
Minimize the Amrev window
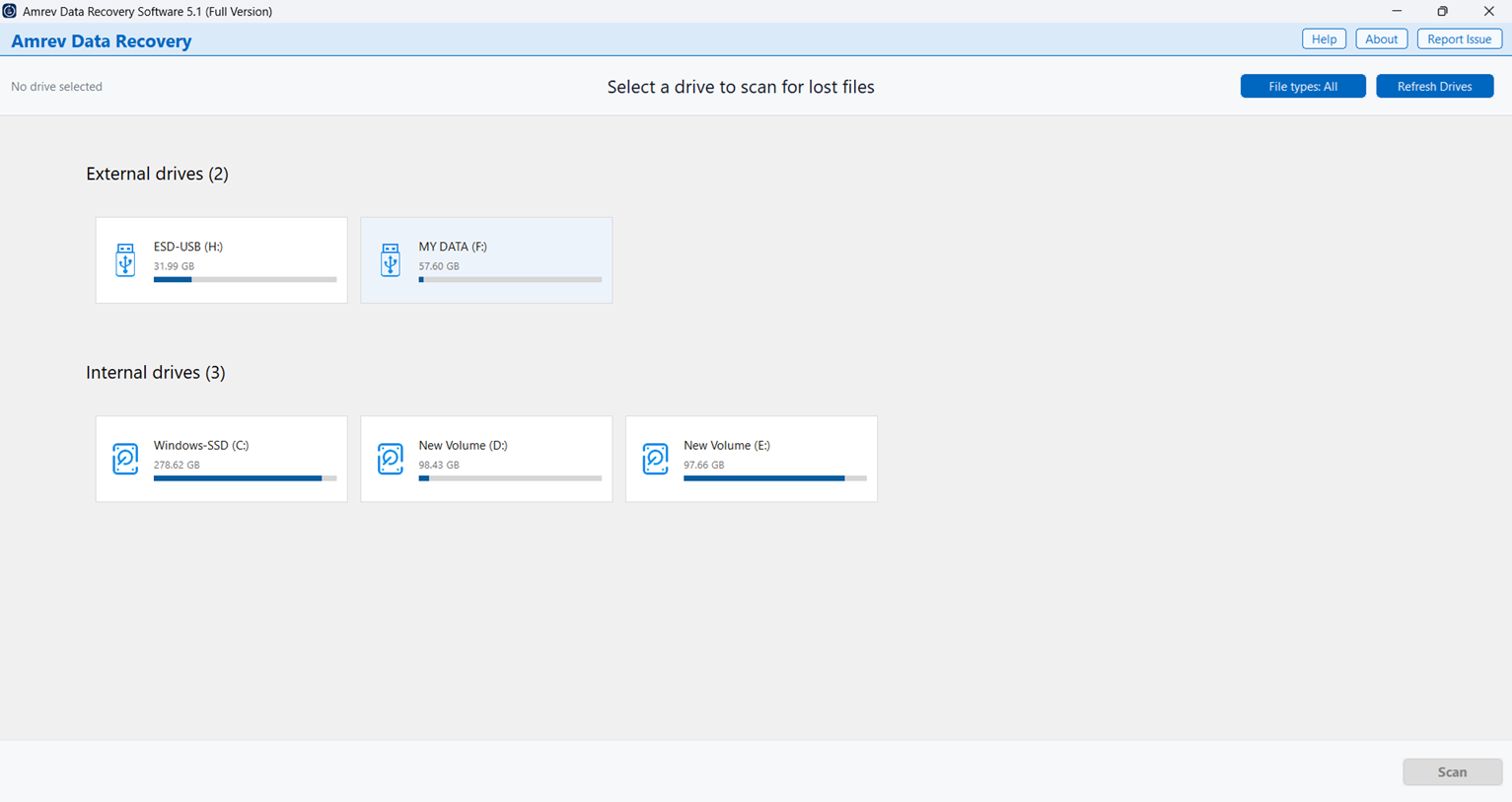click(x=1397, y=11)
